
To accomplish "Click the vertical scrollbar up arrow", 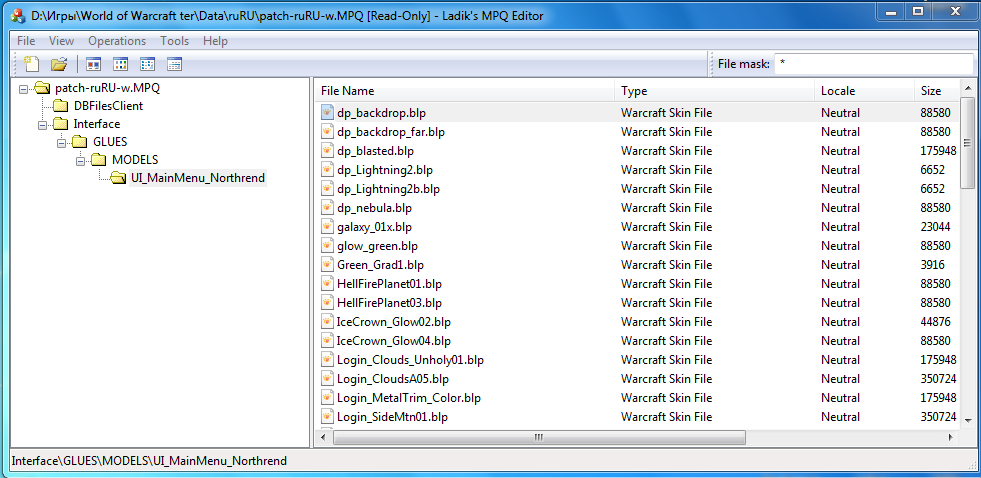I will 967,88.
